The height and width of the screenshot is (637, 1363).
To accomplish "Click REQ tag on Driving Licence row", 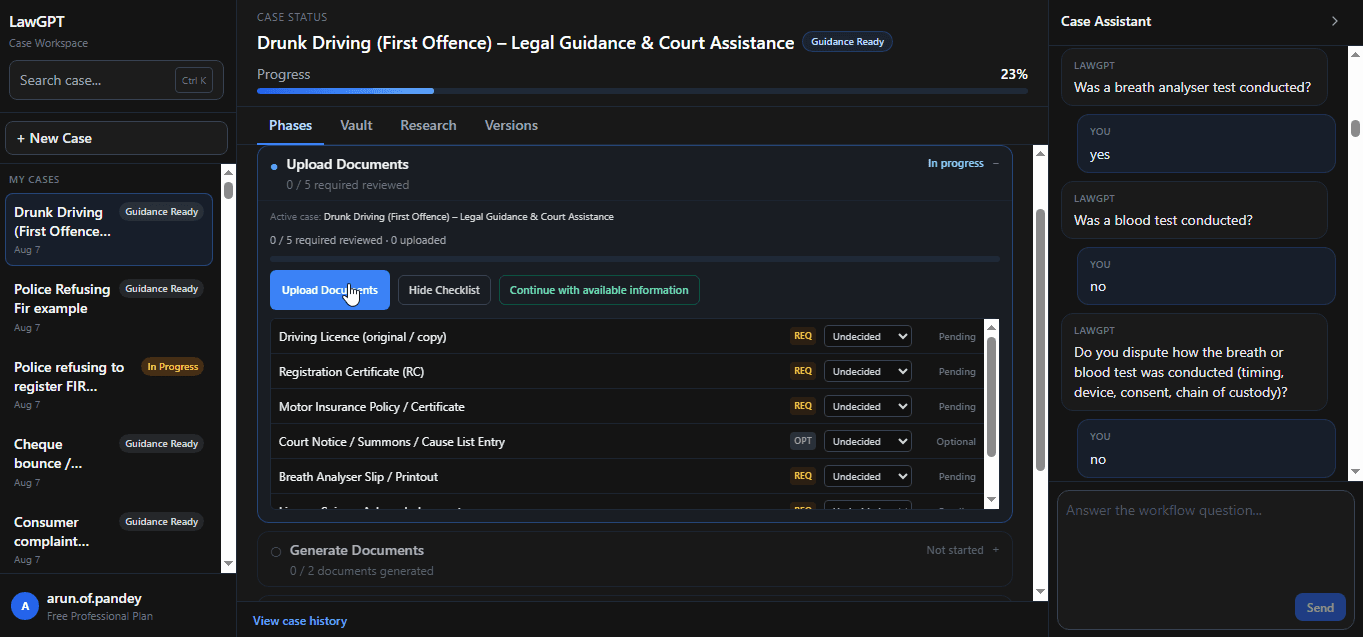I will pyautogui.click(x=803, y=336).
